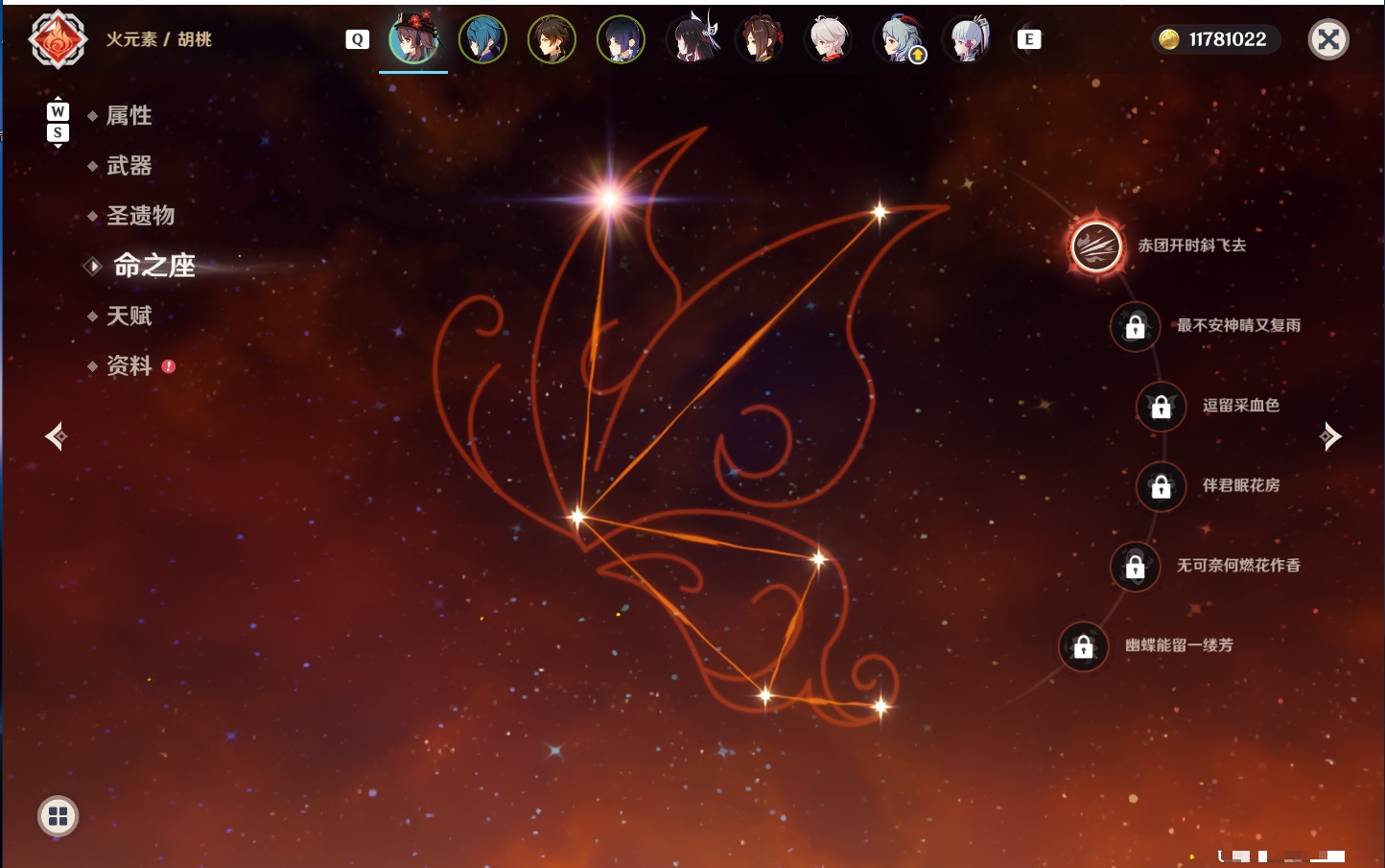Image resolution: width=1385 pixels, height=868 pixels.
Task: Open the grid menu icon at bottom left
Action: click(x=58, y=816)
